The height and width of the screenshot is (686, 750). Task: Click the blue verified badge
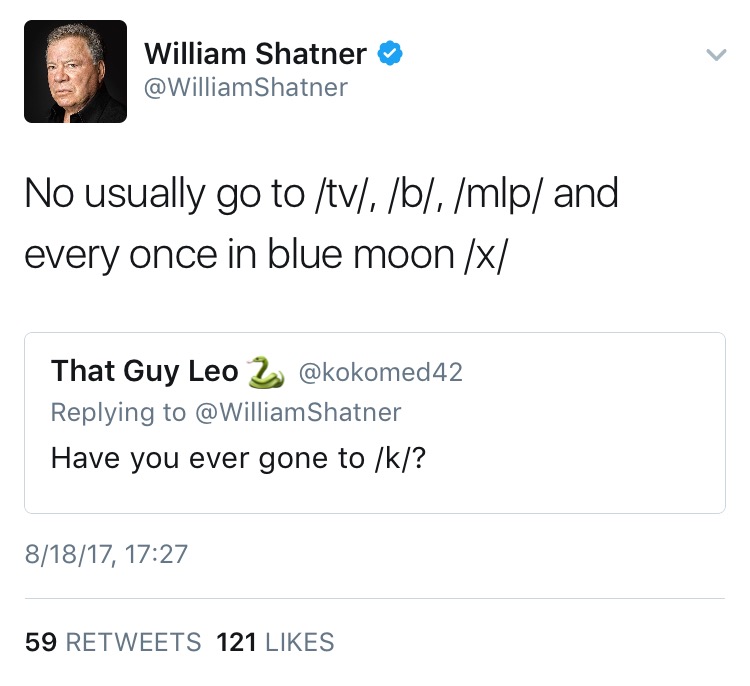(390, 53)
